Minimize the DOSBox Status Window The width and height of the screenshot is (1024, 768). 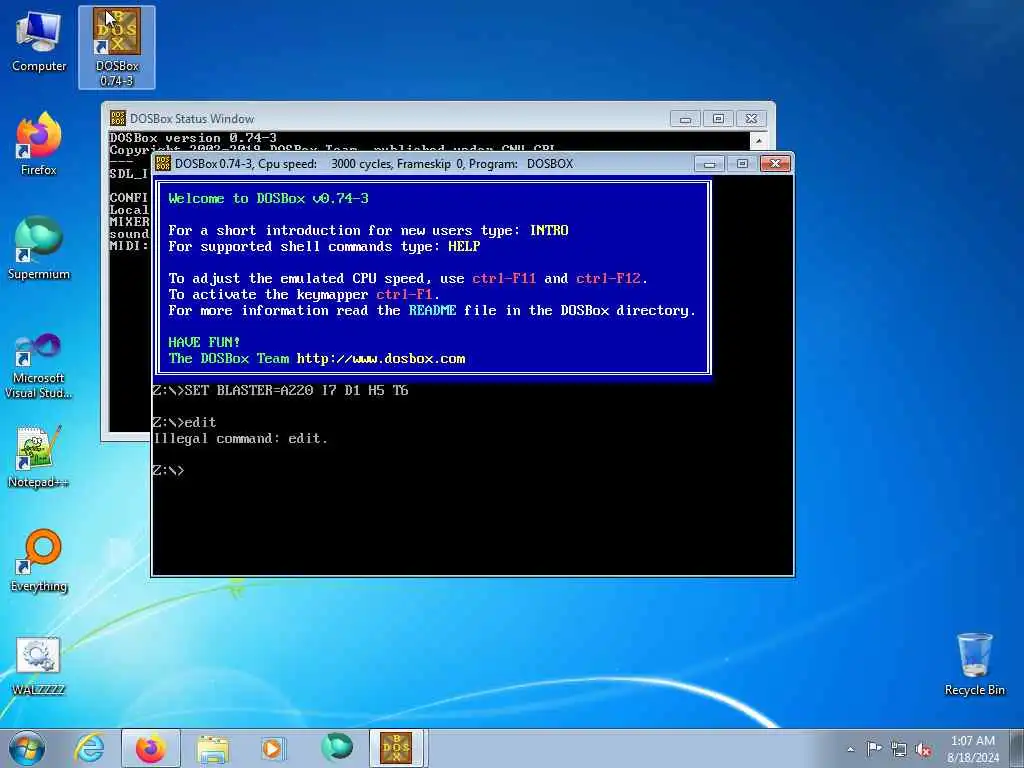coord(685,119)
